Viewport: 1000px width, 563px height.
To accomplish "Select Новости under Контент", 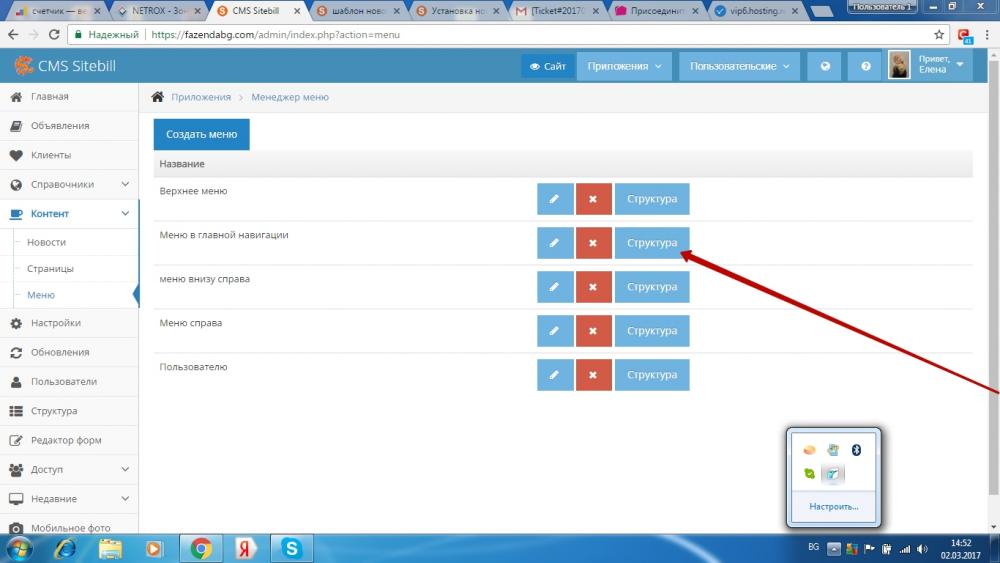I will (47, 243).
